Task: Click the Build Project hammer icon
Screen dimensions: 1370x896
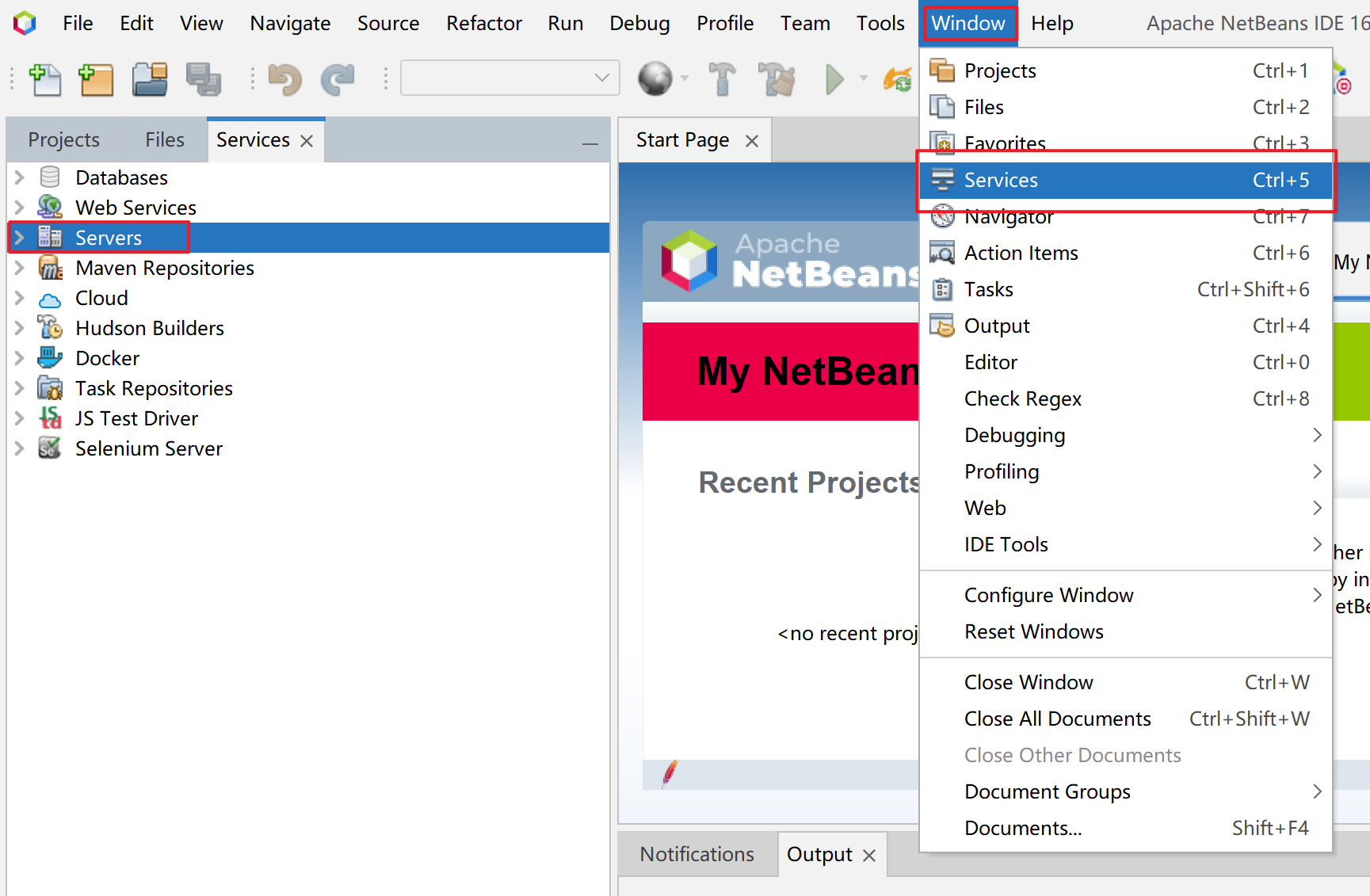Action: click(722, 79)
